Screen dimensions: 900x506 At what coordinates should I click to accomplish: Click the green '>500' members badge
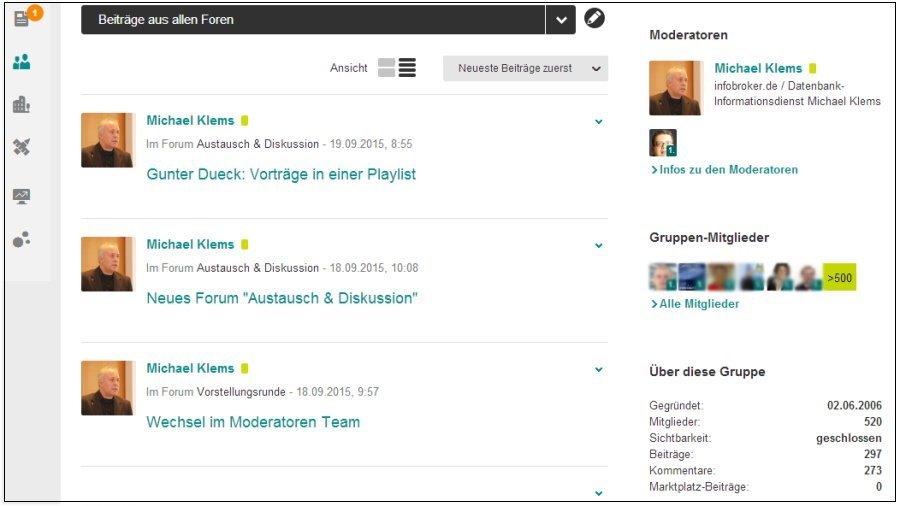839,277
